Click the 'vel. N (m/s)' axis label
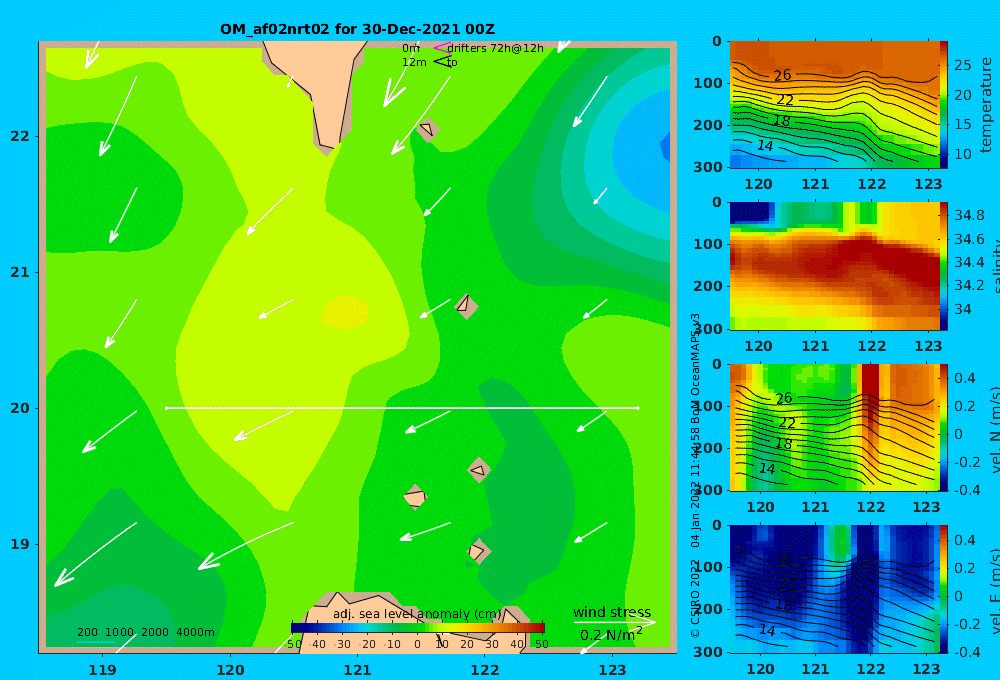Screen dimensions: 1000x680 [993, 430]
